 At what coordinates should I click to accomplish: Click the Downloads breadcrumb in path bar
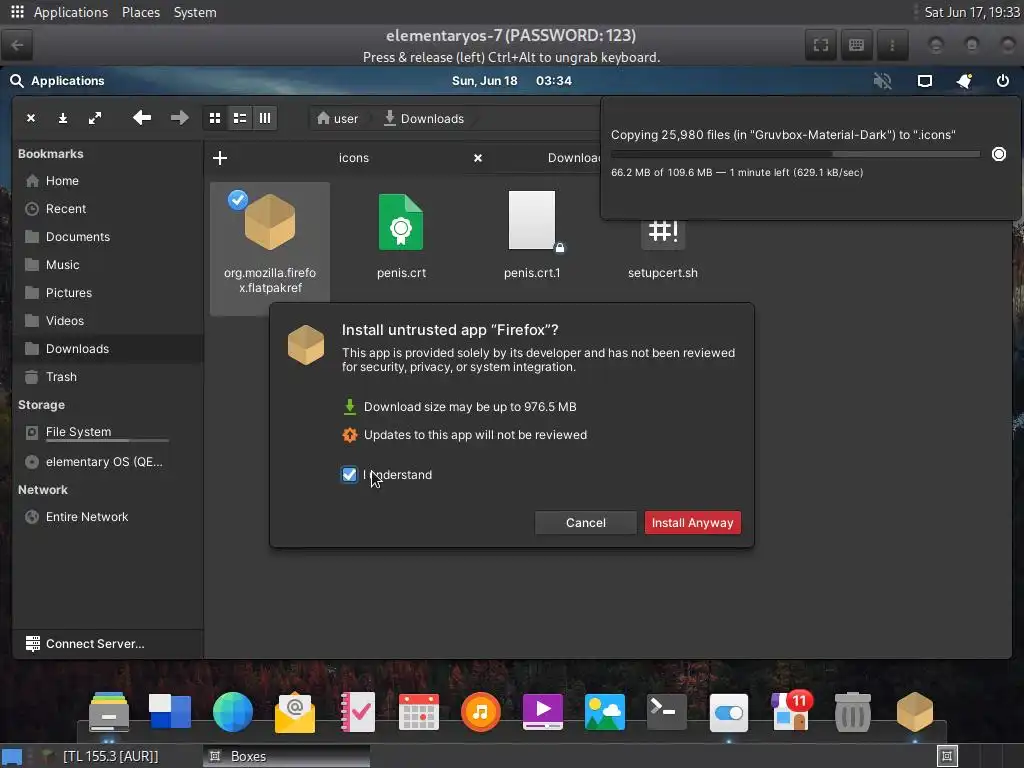423,118
